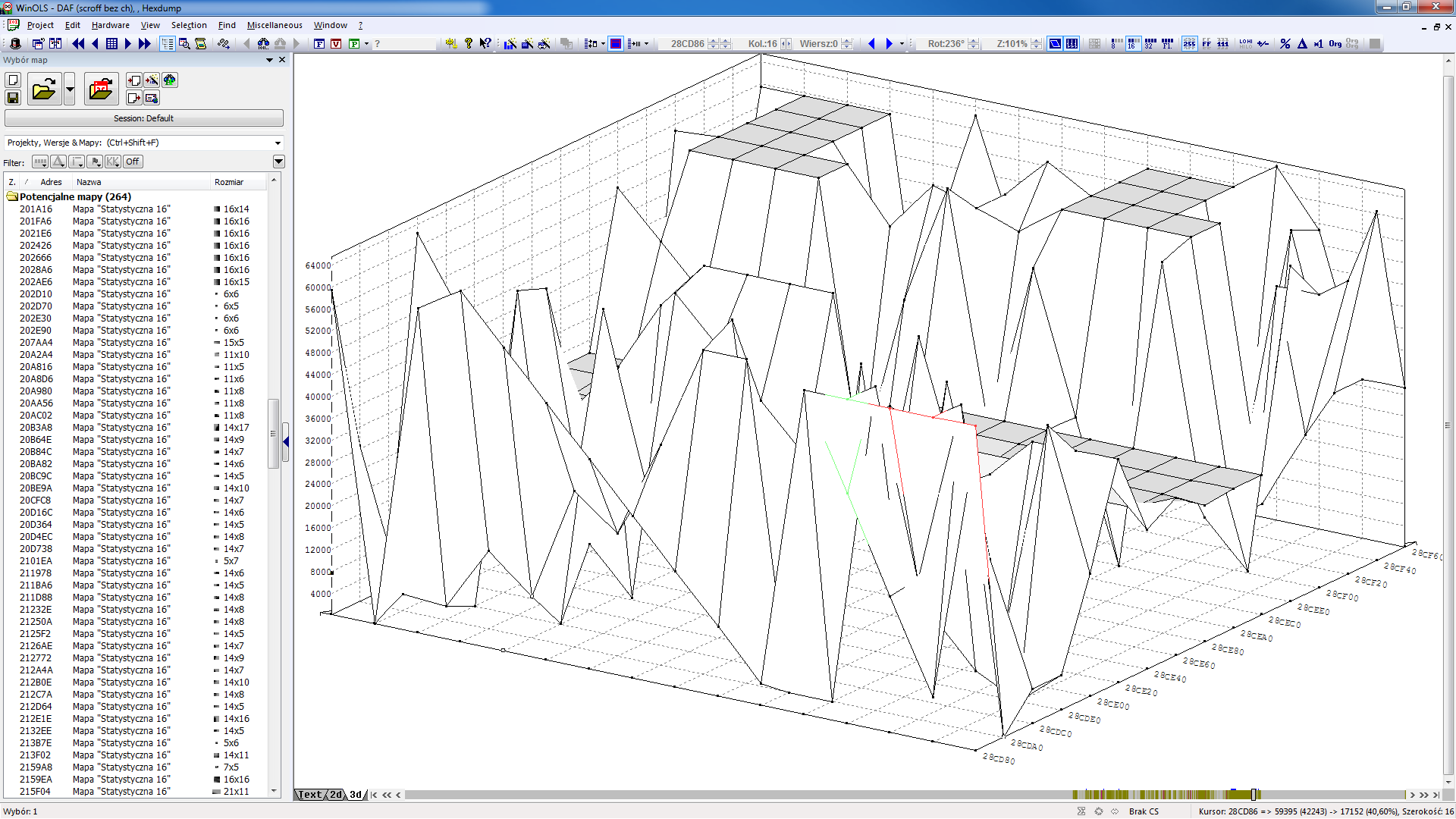
Task: Click the email project envelope icon
Action: (152, 98)
